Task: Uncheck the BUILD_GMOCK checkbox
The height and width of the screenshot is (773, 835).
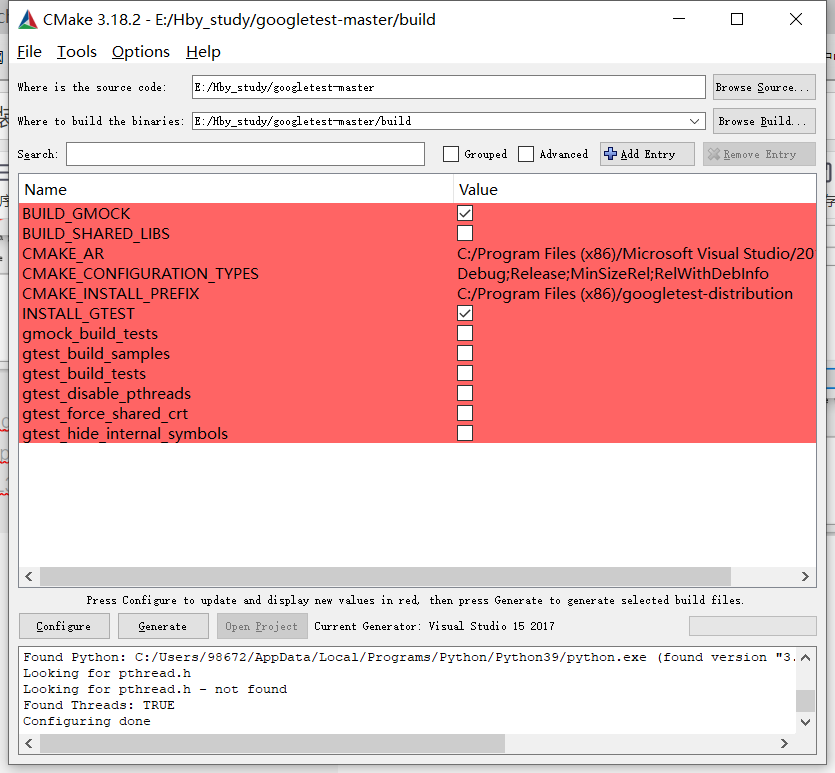Action: (x=464, y=213)
